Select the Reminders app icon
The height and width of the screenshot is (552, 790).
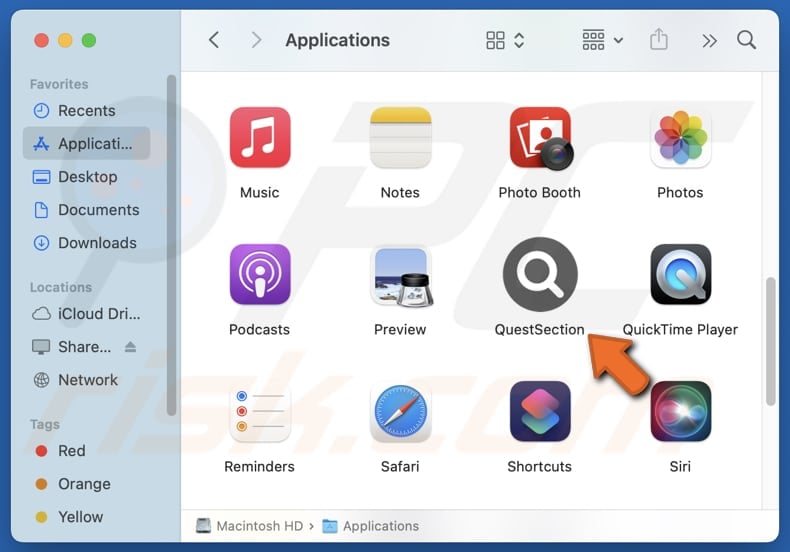click(x=259, y=412)
